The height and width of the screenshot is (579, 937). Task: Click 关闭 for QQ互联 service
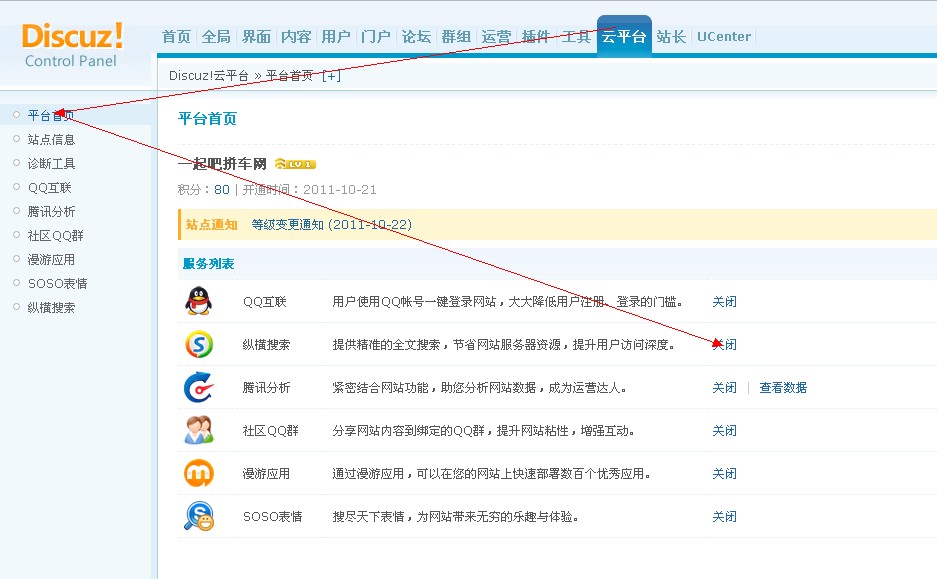pos(724,302)
